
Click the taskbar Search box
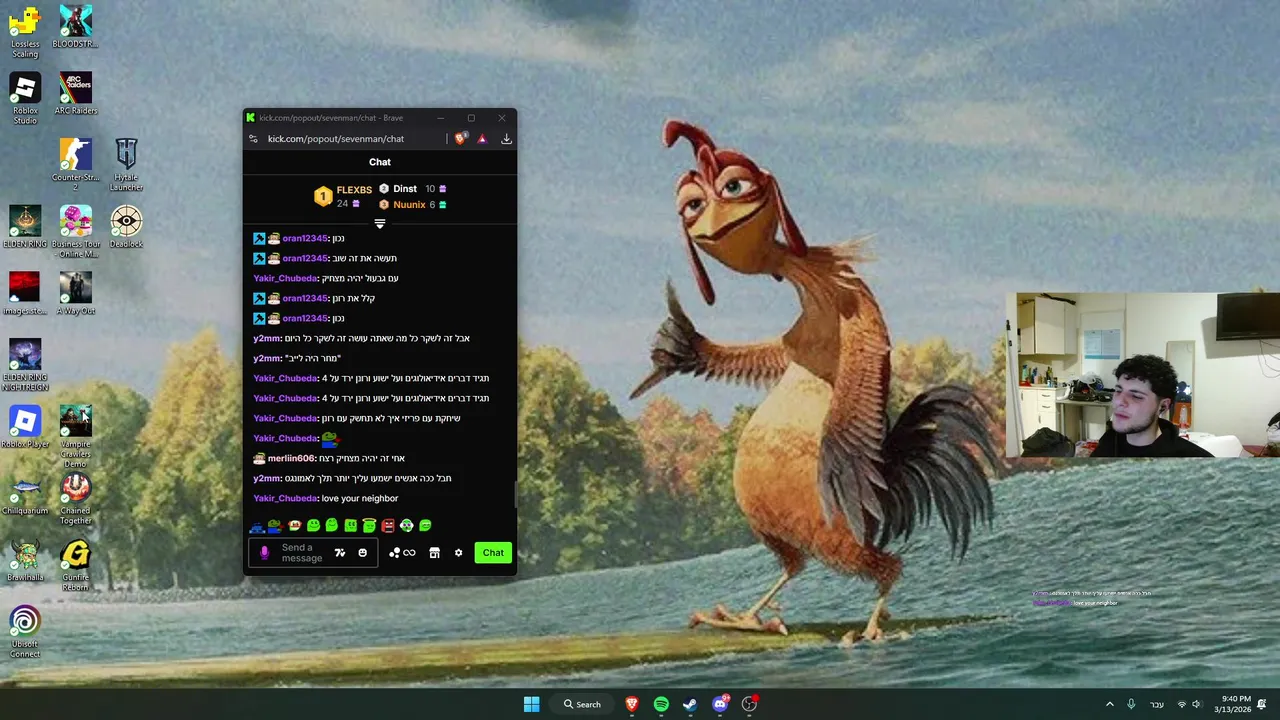[x=581, y=704]
